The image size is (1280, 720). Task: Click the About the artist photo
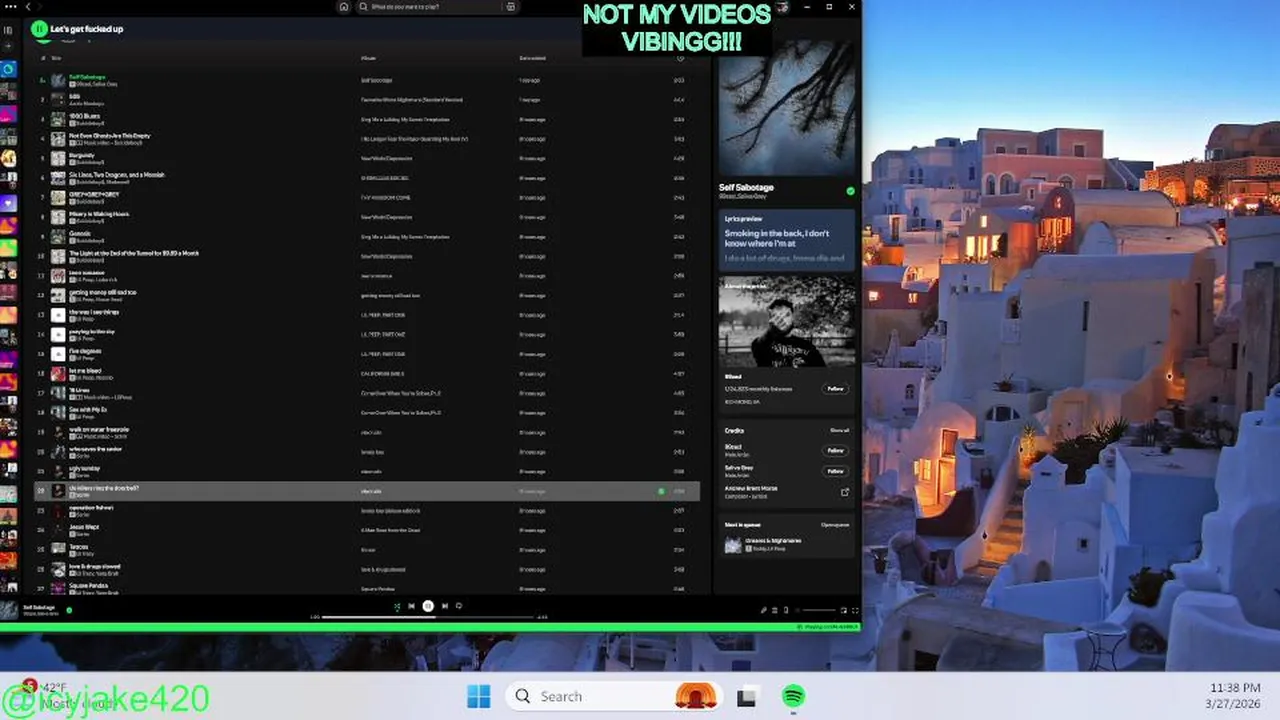tap(787, 323)
